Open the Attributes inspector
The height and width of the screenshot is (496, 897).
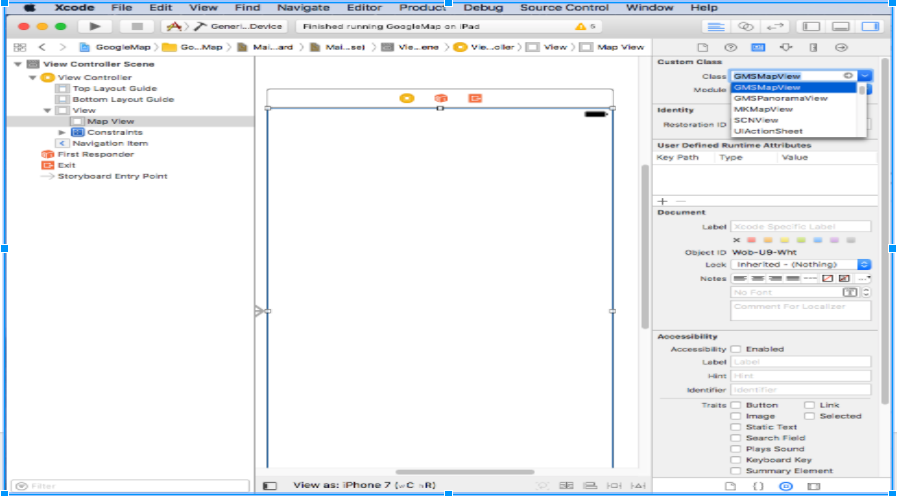(786, 47)
